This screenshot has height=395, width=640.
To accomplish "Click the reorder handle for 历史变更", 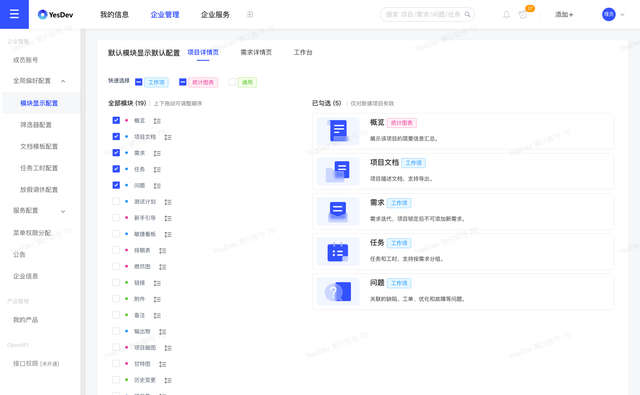I will point(168,380).
